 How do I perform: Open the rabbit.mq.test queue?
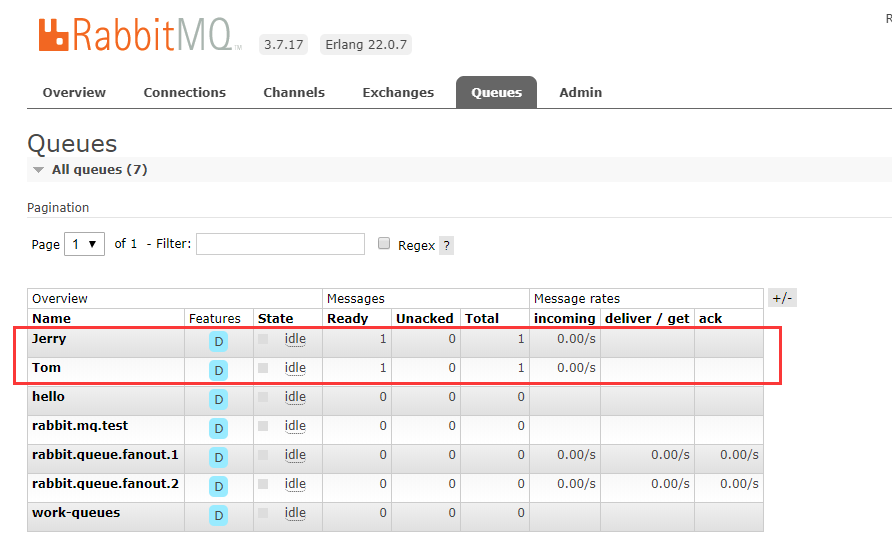tap(80, 426)
